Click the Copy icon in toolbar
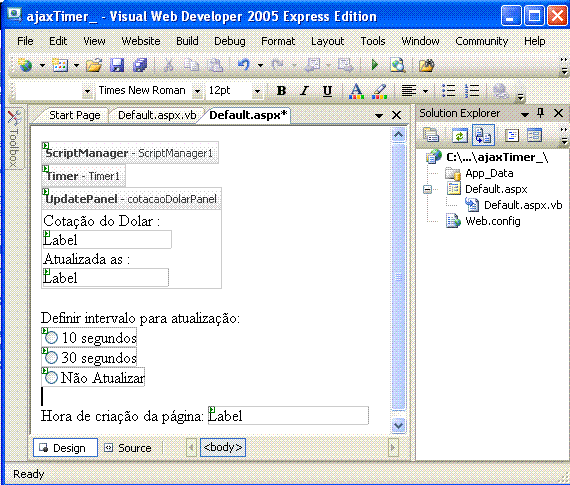Screen dimensions: 570x485 (192, 66)
